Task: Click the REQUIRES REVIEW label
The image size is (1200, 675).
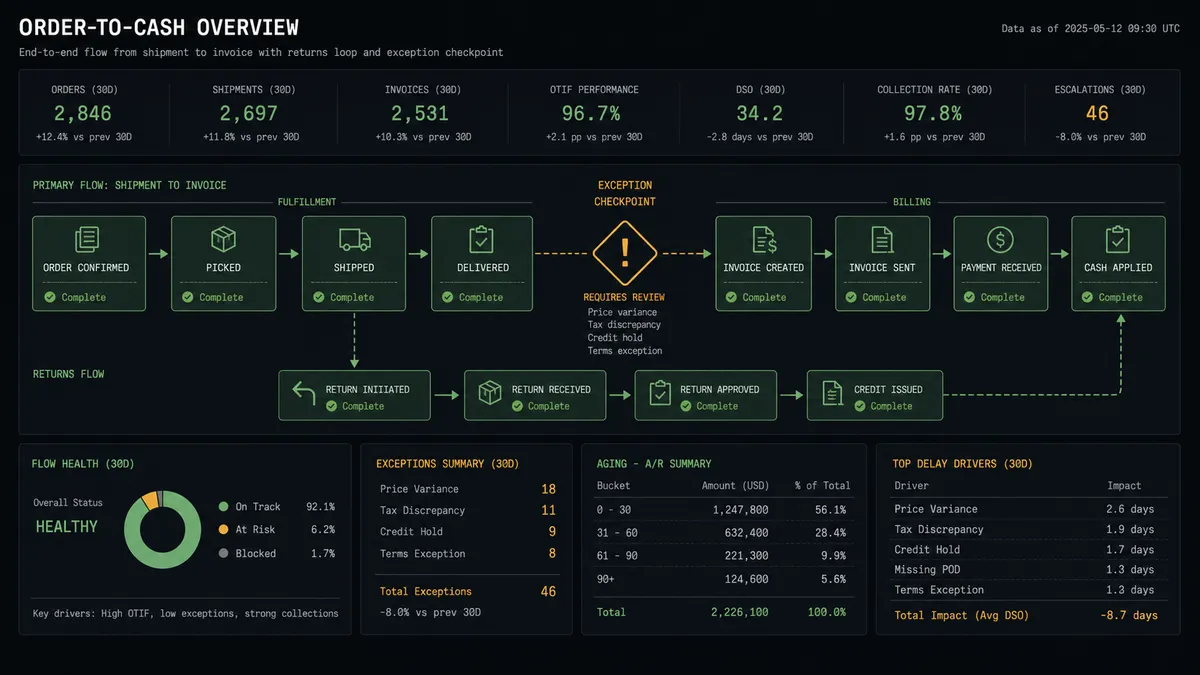Action: (624, 297)
